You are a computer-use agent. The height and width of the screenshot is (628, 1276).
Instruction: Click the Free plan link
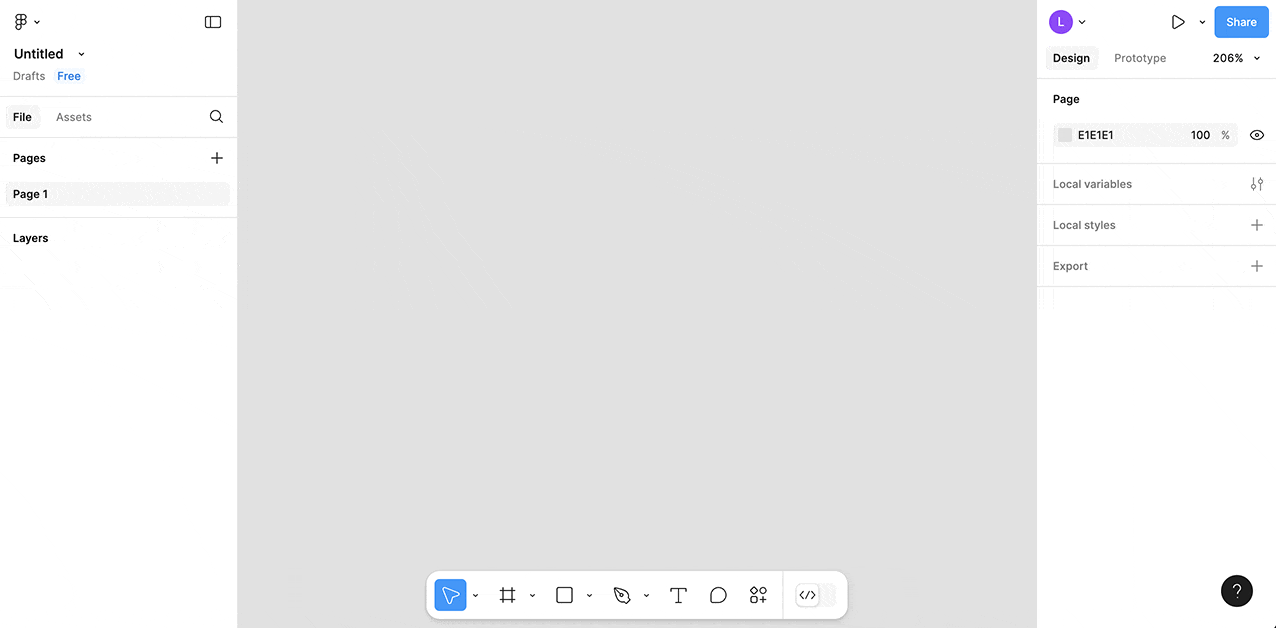coord(69,76)
